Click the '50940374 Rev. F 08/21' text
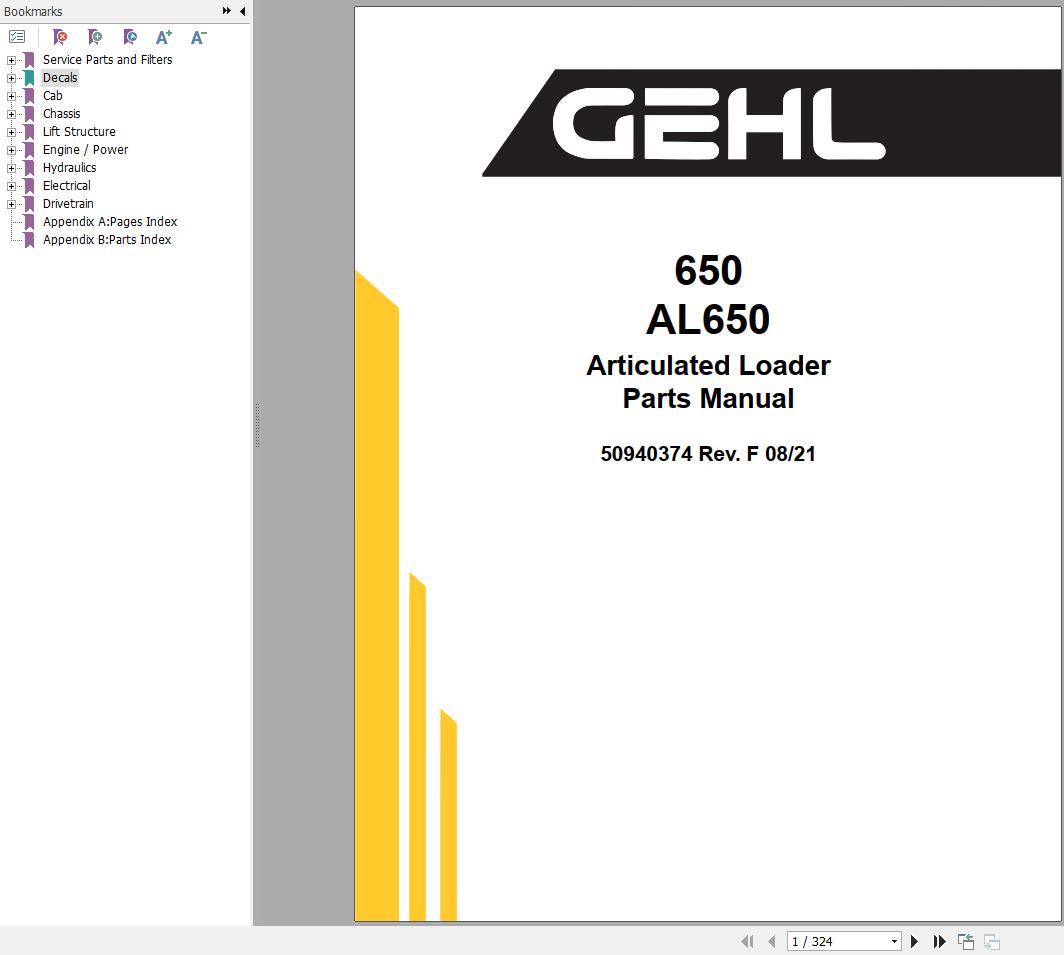 pyautogui.click(x=708, y=453)
